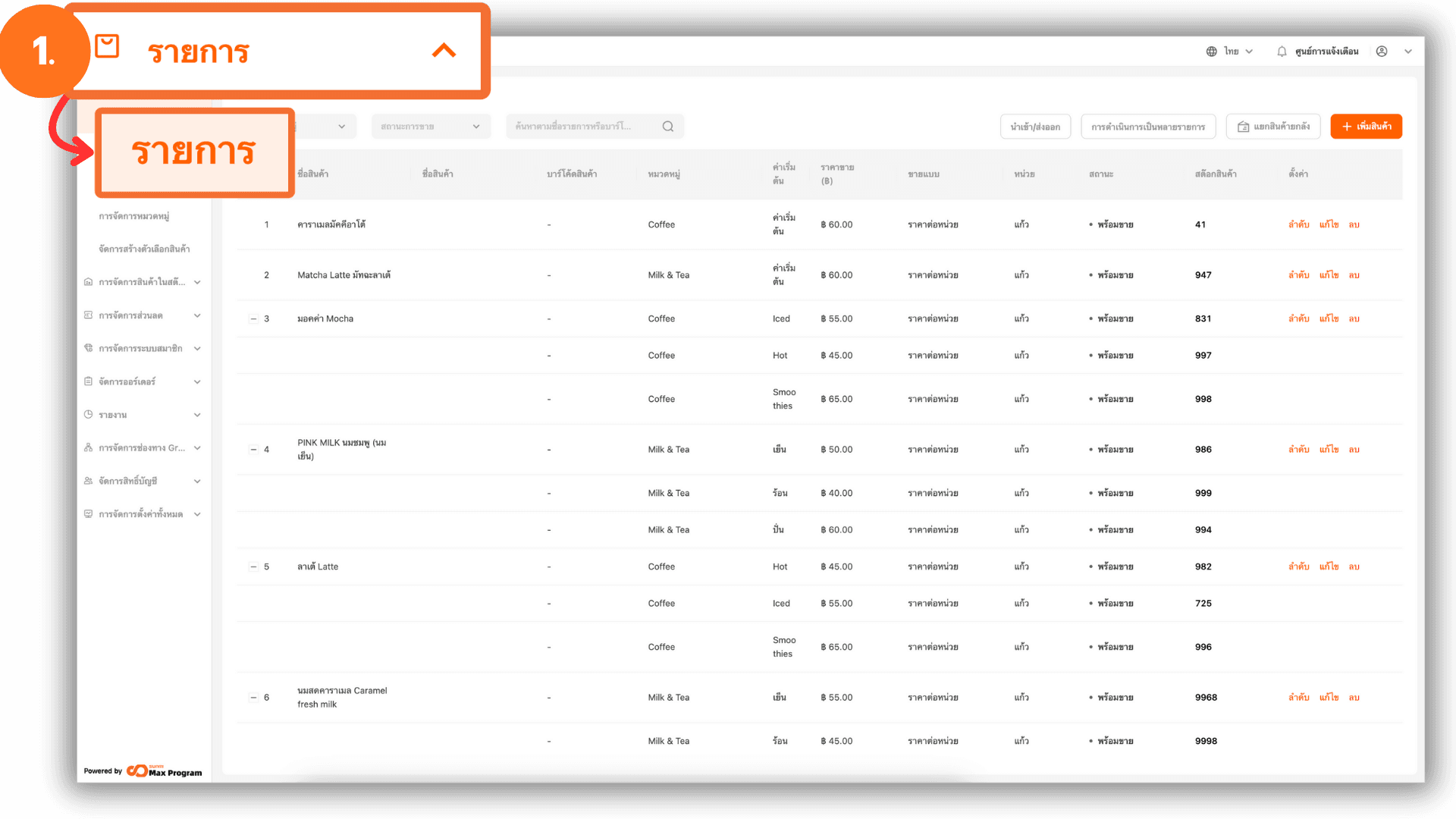Click ลบ link for Matcha Latte row
Image resolution: width=1456 pixels, height=819 pixels.
pos(1354,275)
